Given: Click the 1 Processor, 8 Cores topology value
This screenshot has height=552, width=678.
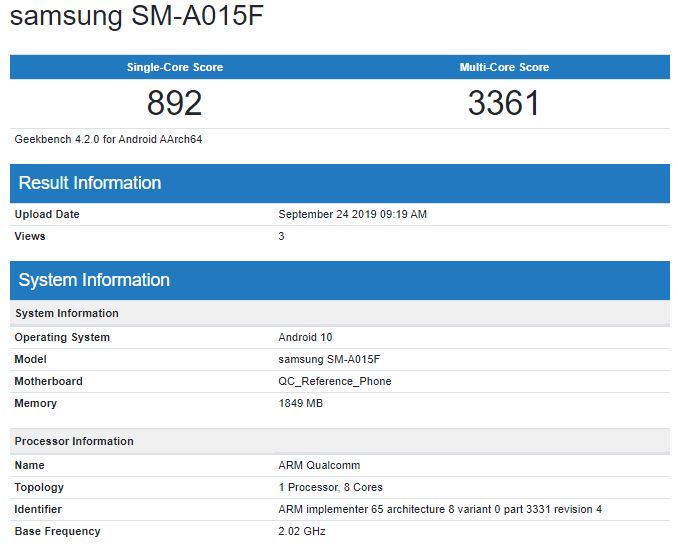Looking at the screenshot, I should click(330, 487).
